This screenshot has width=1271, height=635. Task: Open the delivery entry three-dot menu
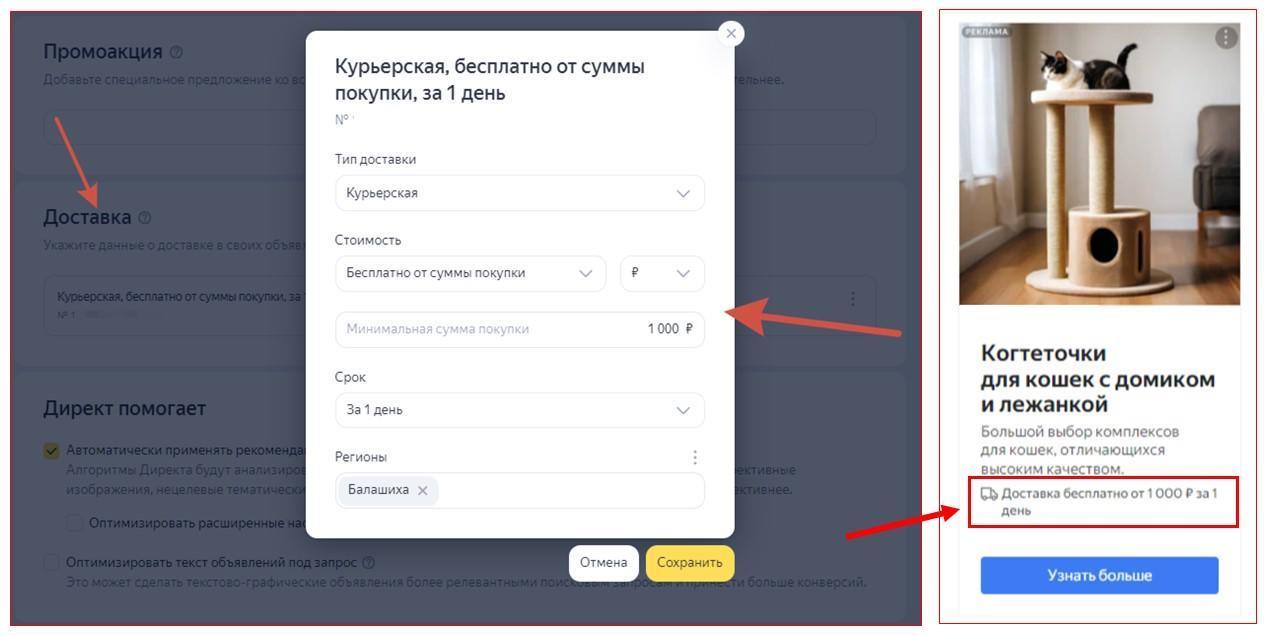click(x=852, y=299)
